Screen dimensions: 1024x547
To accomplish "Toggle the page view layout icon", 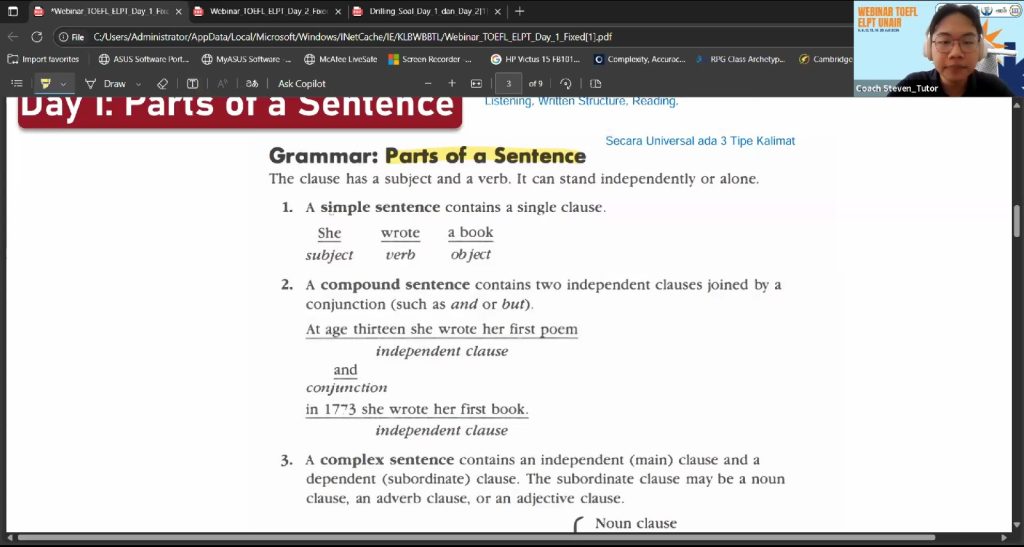I will tap(595, 84).
